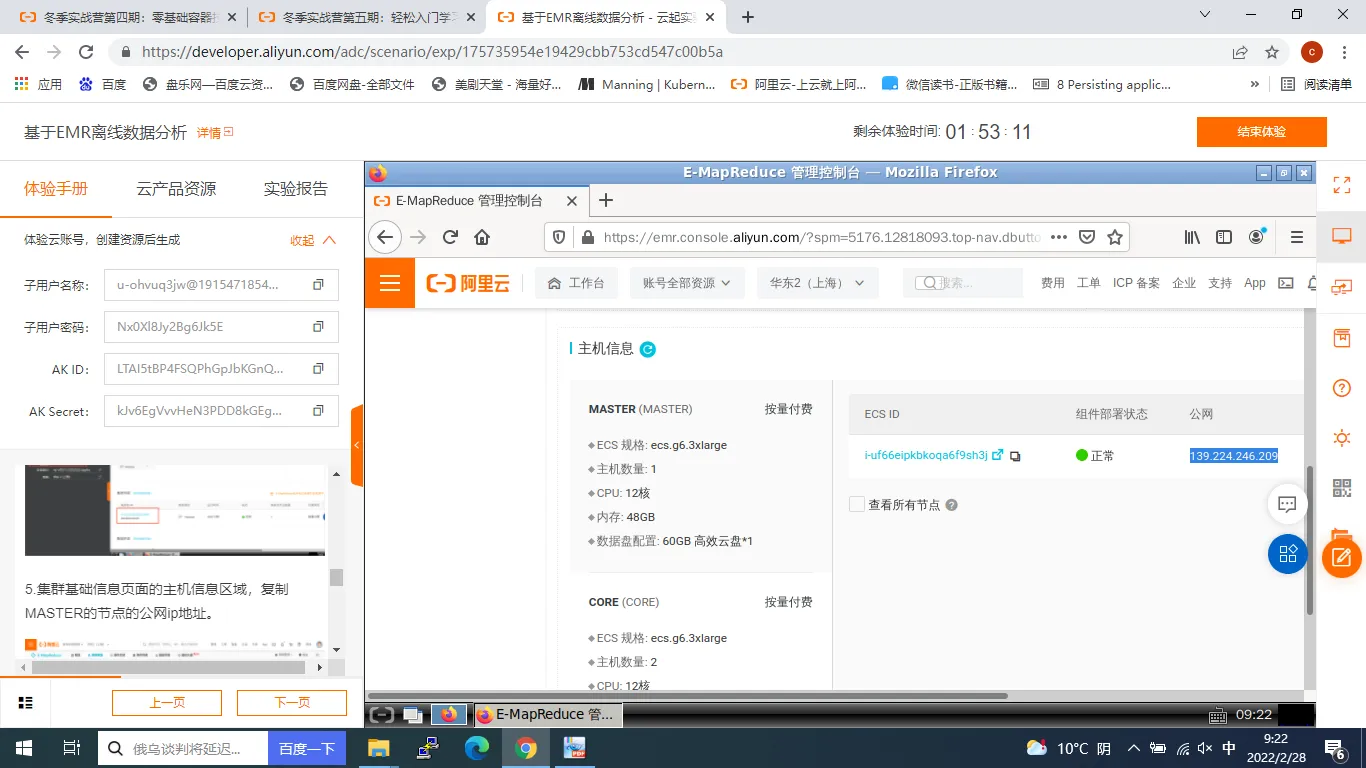The width and height of the screenshot is (1366, 768).
Task: Open new tab in inner Firefox
Action: pos(605,200)
